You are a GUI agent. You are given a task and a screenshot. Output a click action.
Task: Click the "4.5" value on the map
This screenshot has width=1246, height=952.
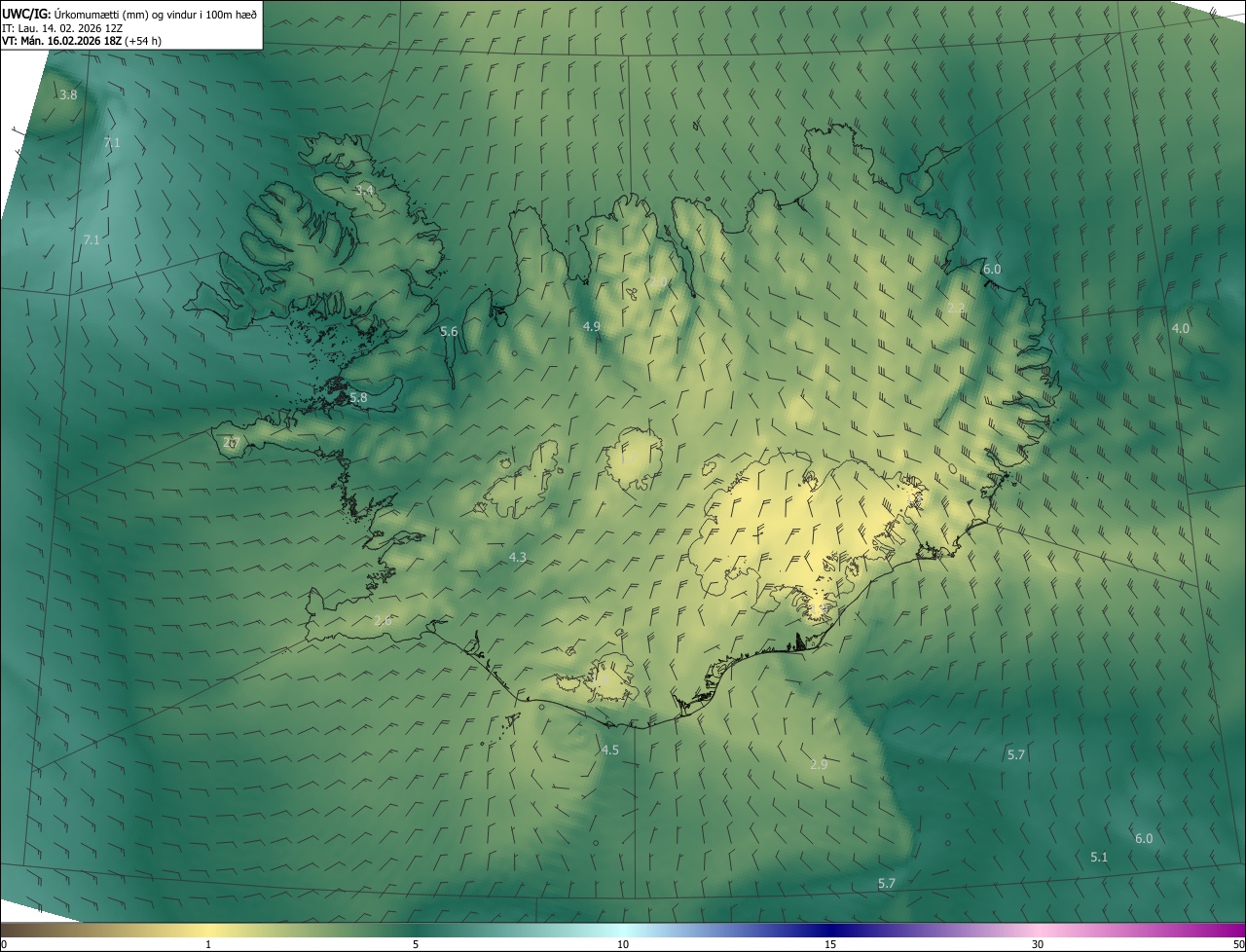coord(609,750)
